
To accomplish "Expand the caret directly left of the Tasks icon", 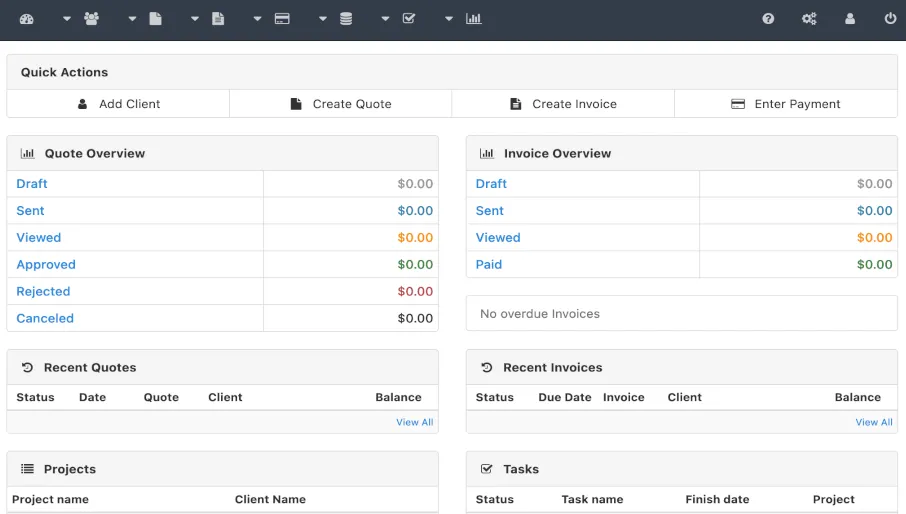I will tap(385, 19).
